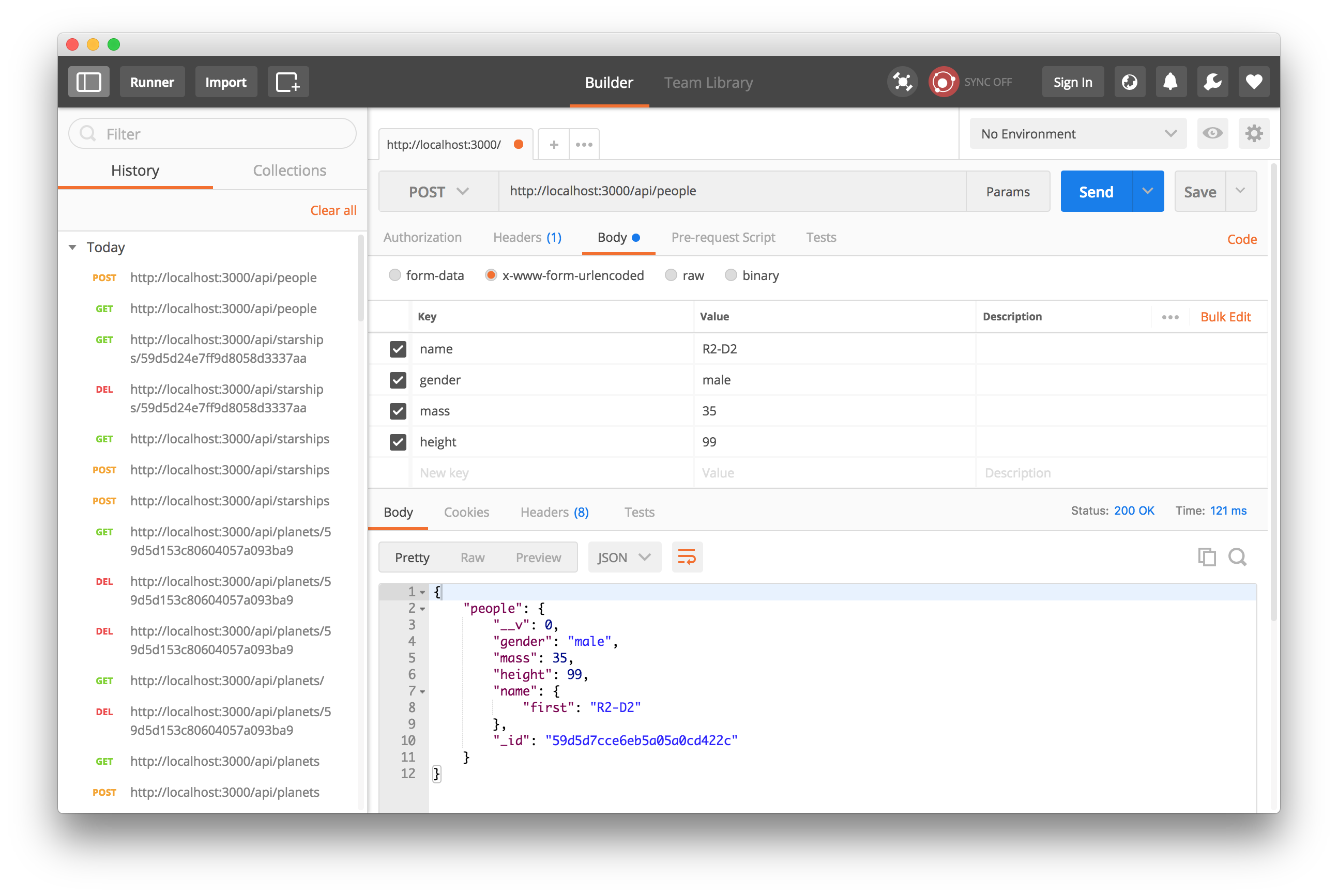Toggle line wrap in response

[x=686, y=557]
